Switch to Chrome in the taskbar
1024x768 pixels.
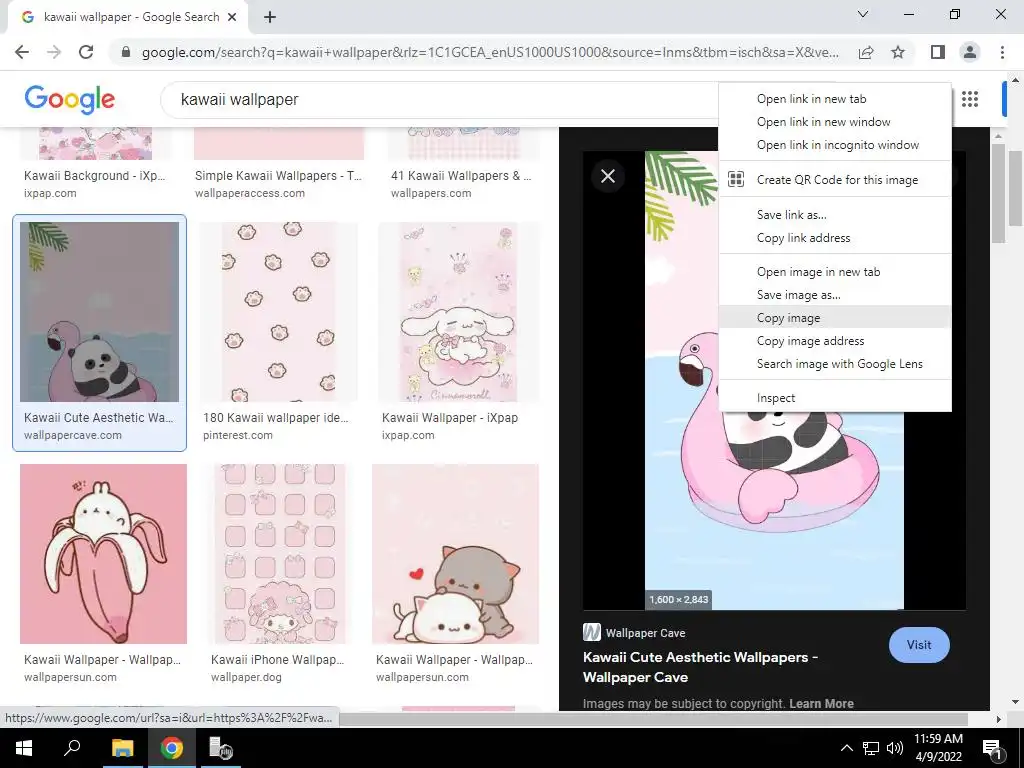coord(172,748)
